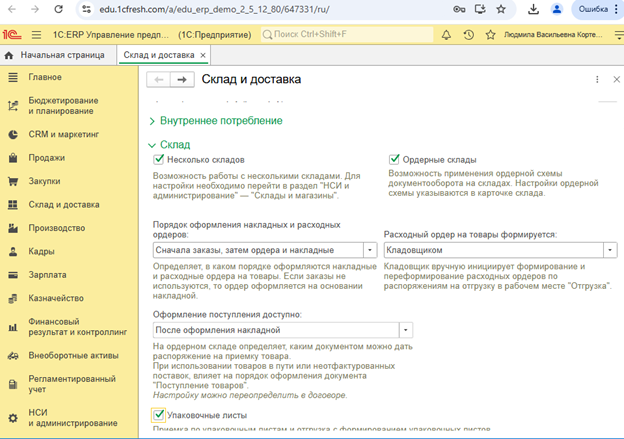Image resolution: width=624 pixels, height=439 pixels.
Task: Toggle the Несколько складов checkbox
Action: 158,160
